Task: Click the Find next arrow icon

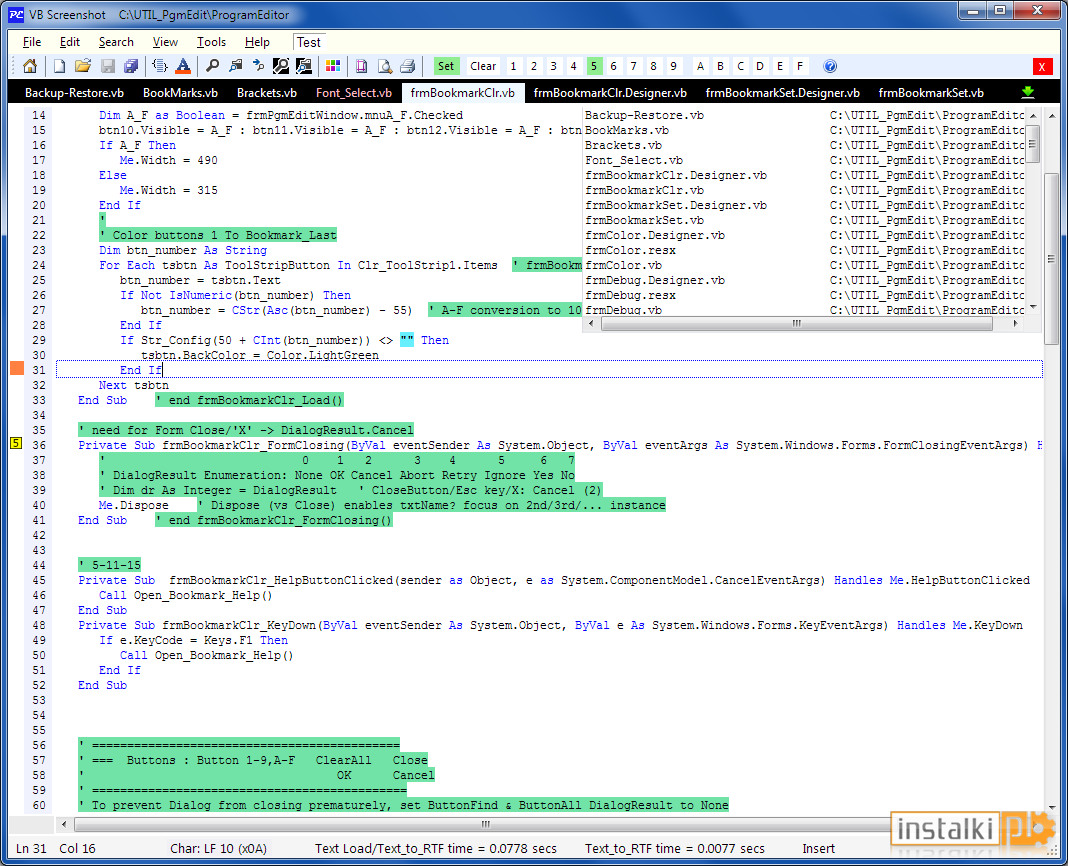Action: [258, 66]
